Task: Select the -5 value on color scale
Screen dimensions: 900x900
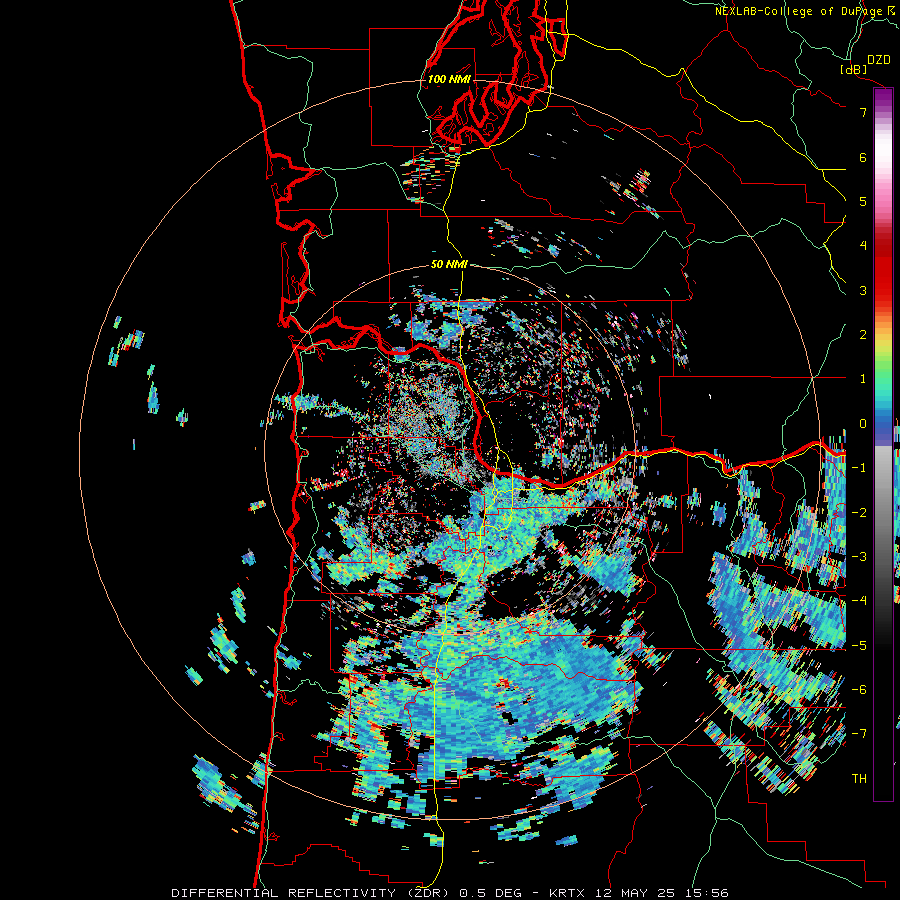Action: click(859, 645)
